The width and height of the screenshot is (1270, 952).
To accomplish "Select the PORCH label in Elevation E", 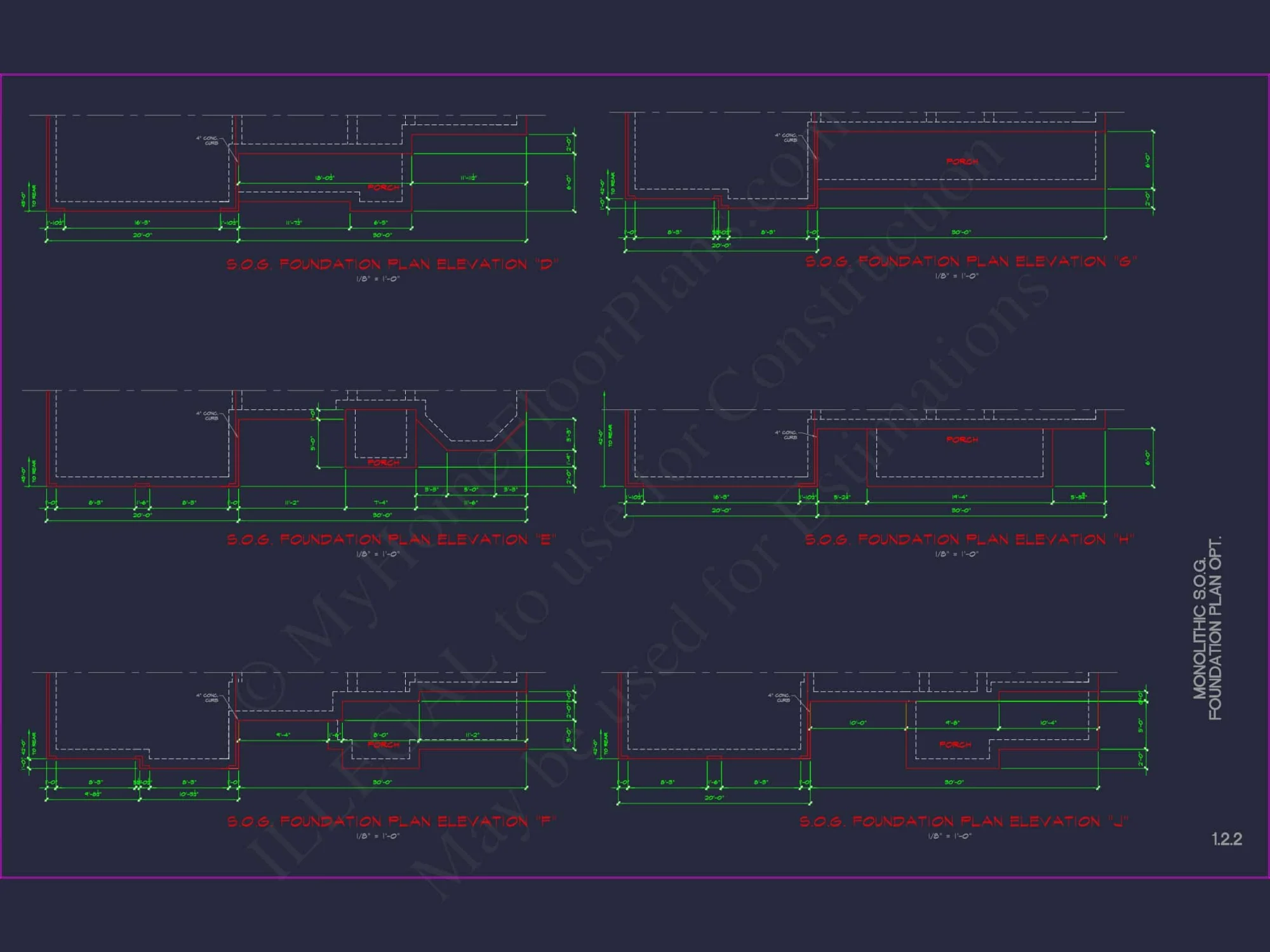I will click(x=384, y=463).
